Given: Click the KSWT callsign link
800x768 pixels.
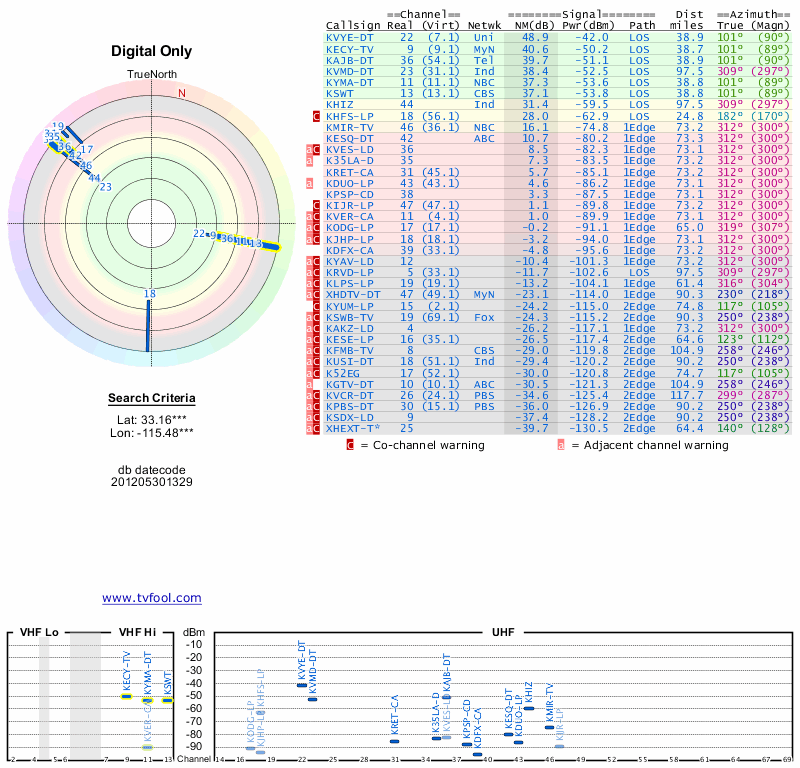Looking at the screenshot, I should point(342,93).
